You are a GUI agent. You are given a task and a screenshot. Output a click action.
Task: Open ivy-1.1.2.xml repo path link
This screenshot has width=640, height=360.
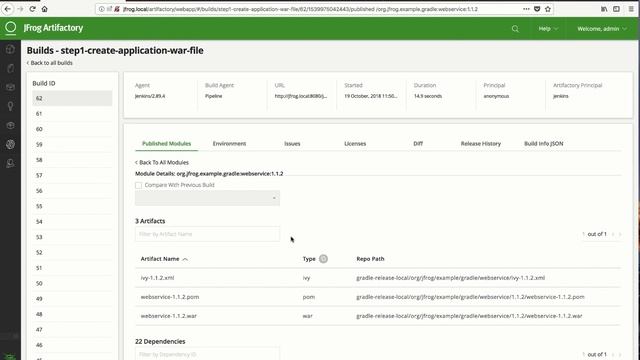(x=451, y=278)
